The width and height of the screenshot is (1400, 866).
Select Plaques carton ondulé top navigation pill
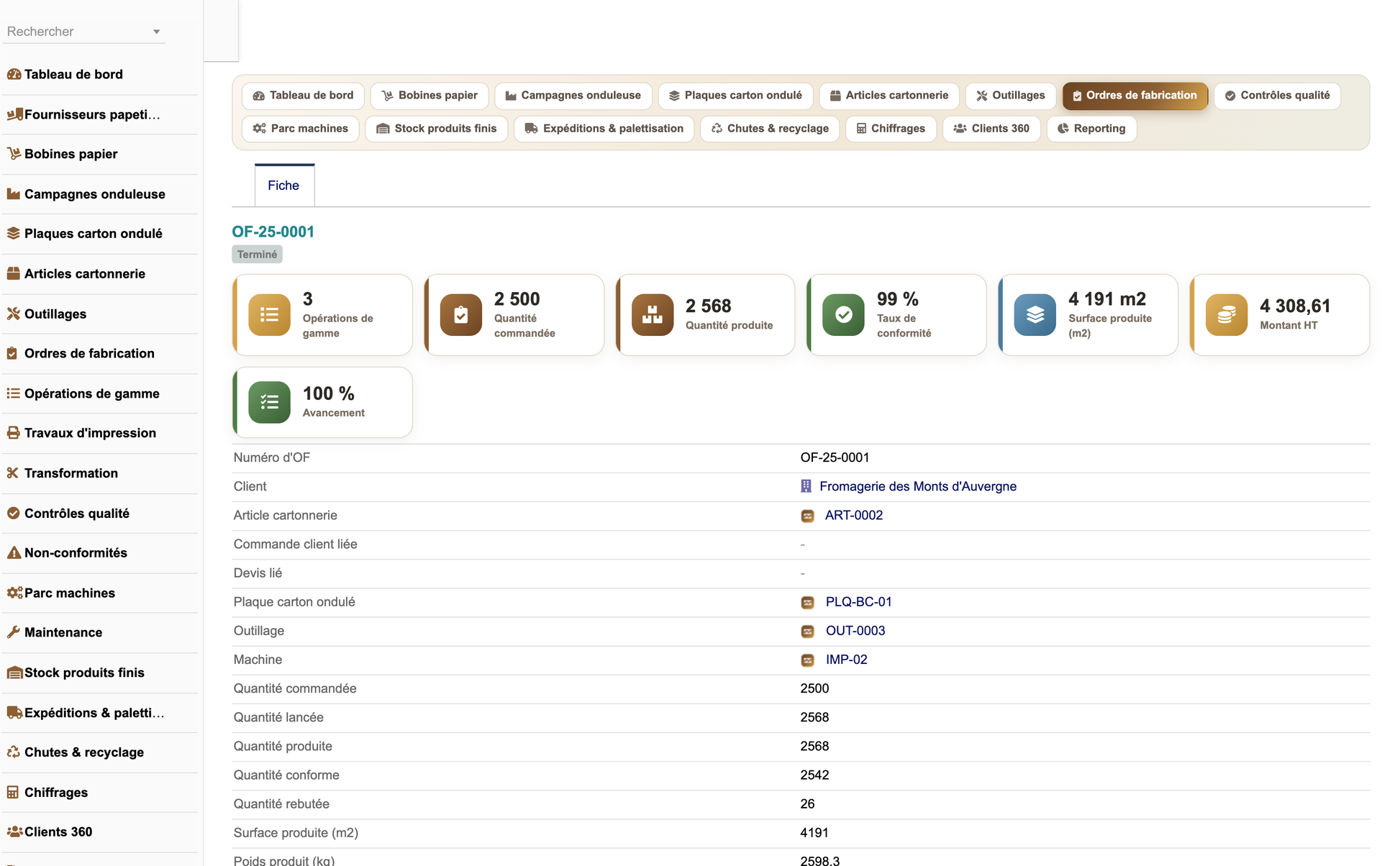click(735, 96)
